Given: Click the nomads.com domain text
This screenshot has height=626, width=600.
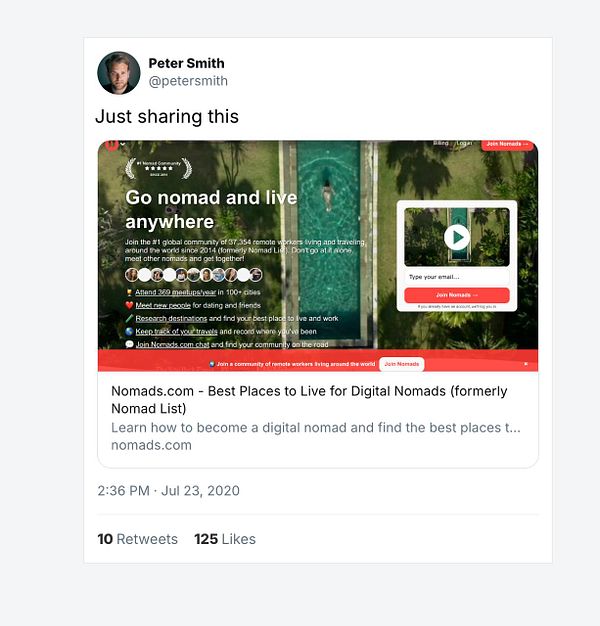Looking at the screenshot, I should tap(151, 445).
